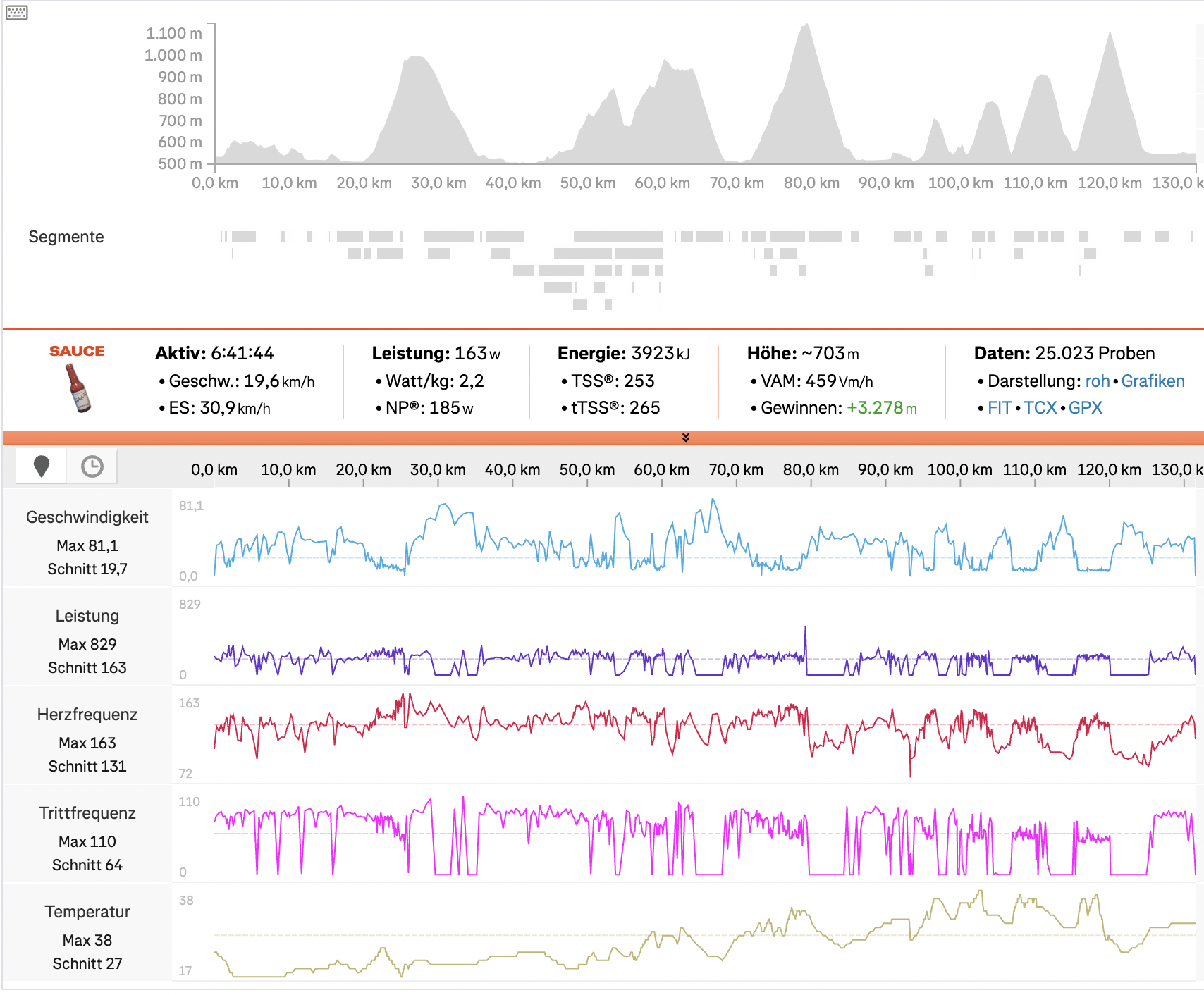Click the 'Schnitt 27' temperature average

click(87, 963)
